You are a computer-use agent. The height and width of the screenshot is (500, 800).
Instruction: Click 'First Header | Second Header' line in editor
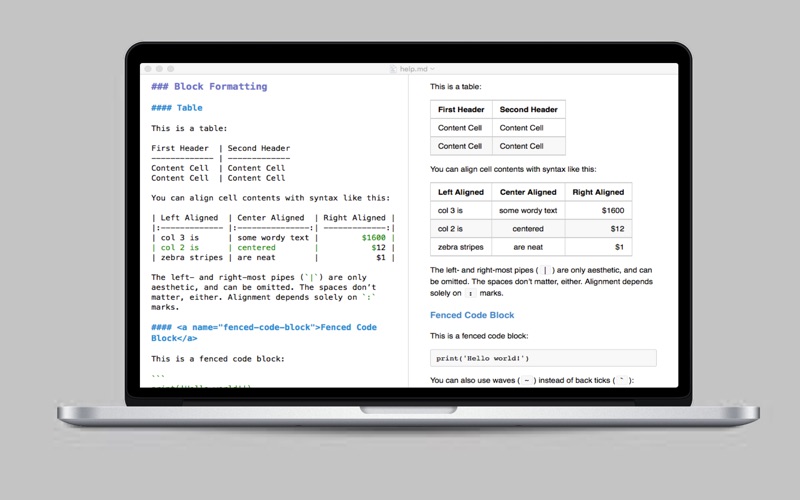pyautogui.click(x=220, y=148)
